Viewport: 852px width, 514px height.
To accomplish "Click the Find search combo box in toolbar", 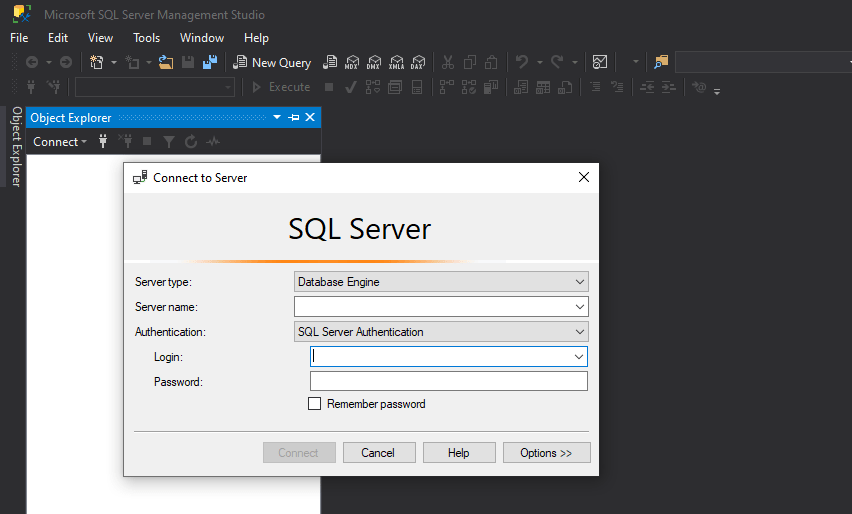I will 763,62.
